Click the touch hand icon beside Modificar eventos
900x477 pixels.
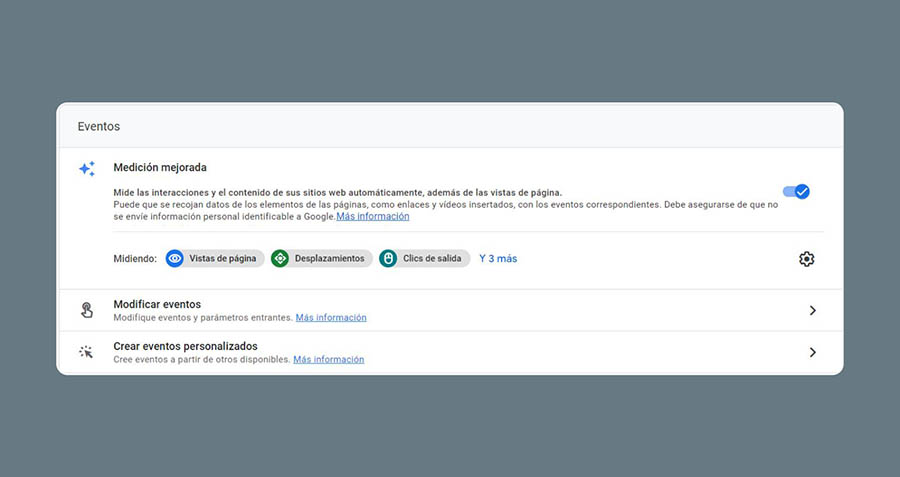pyautogui.click(x=87, y=310)
